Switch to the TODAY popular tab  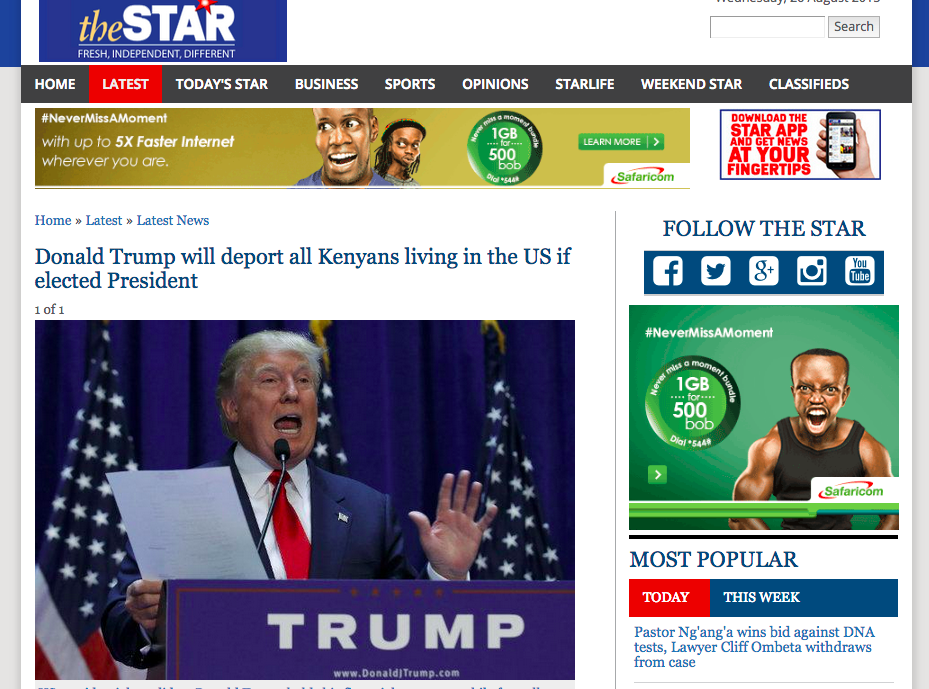coord(669,597)
